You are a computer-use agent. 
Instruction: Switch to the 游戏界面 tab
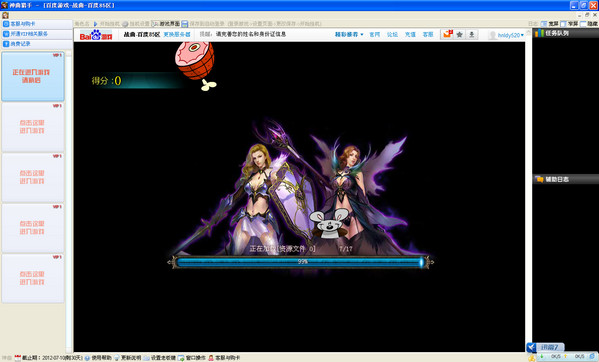(166, 24)
